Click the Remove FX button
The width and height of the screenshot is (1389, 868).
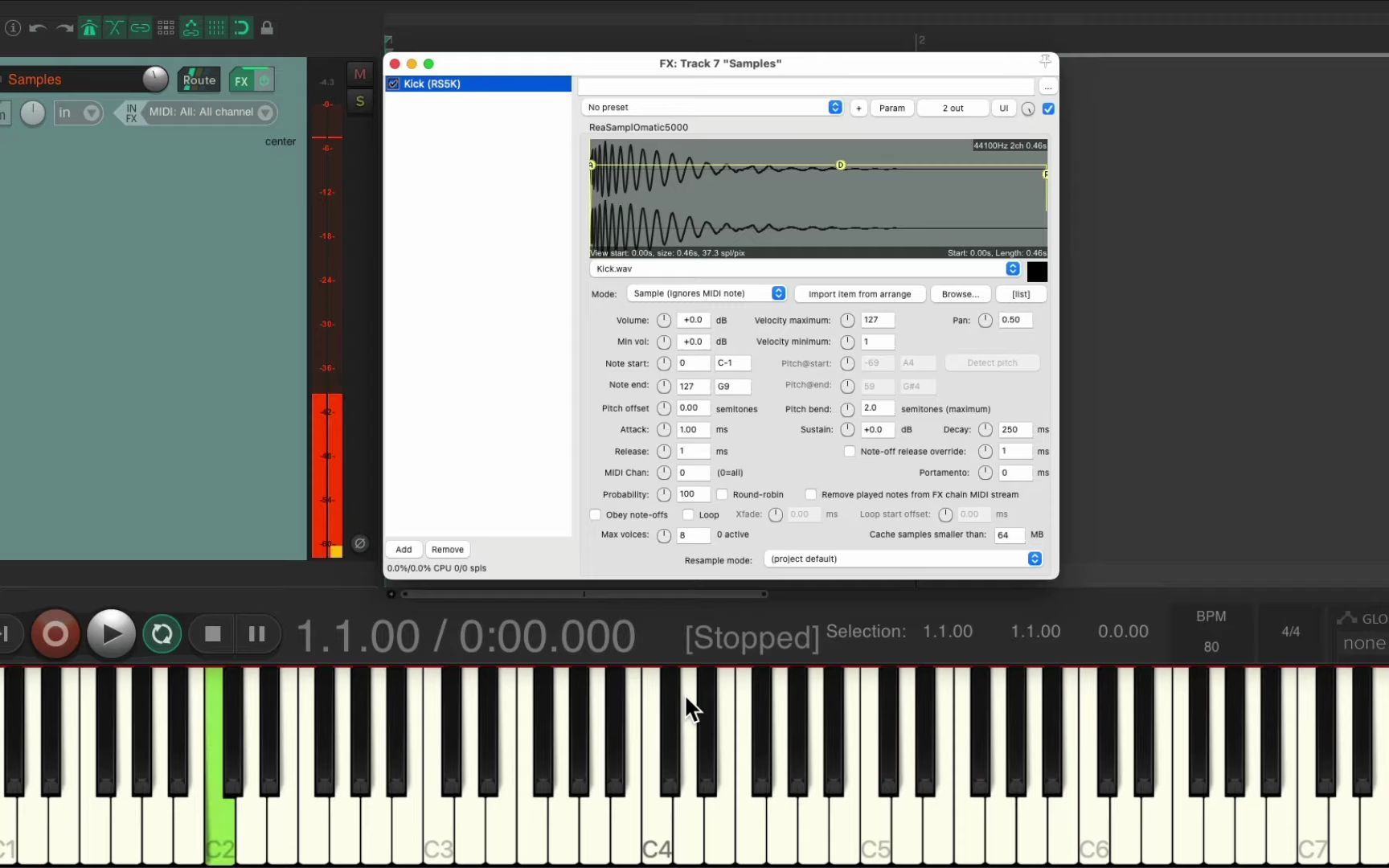click(x=448, y=550)
